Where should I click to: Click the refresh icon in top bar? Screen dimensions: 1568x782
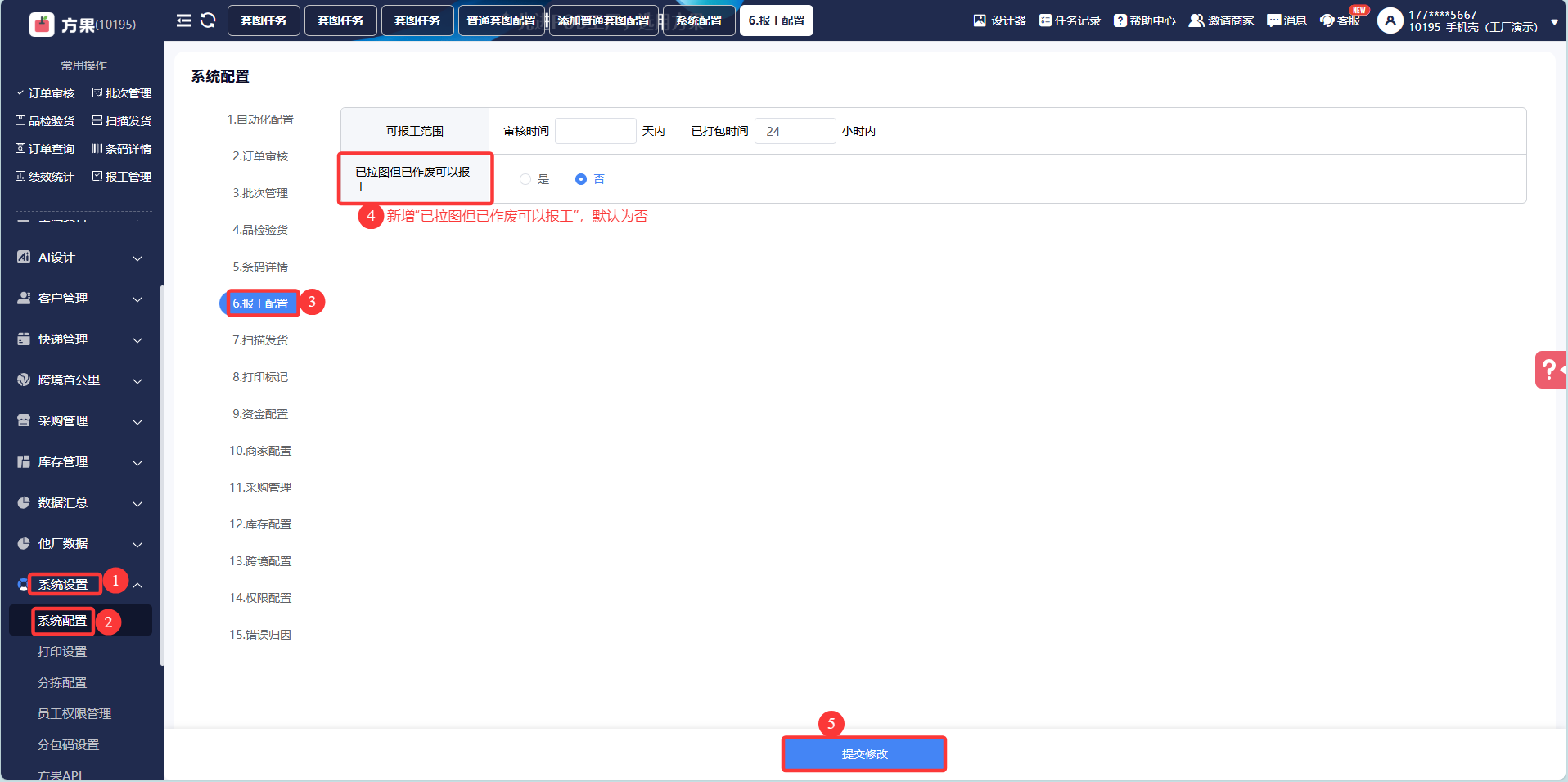[x=208, y=20]
